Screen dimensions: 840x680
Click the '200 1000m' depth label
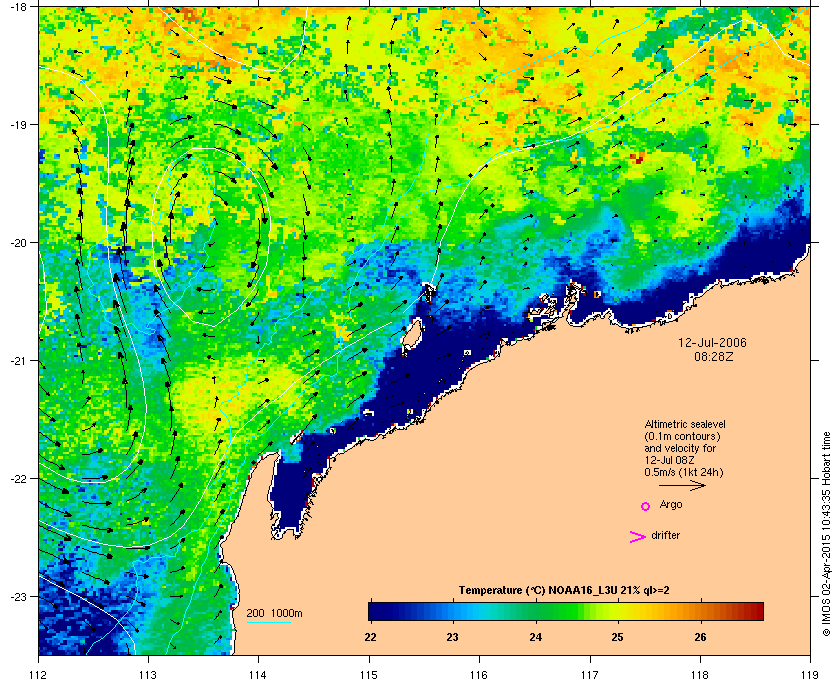(274, 614)
